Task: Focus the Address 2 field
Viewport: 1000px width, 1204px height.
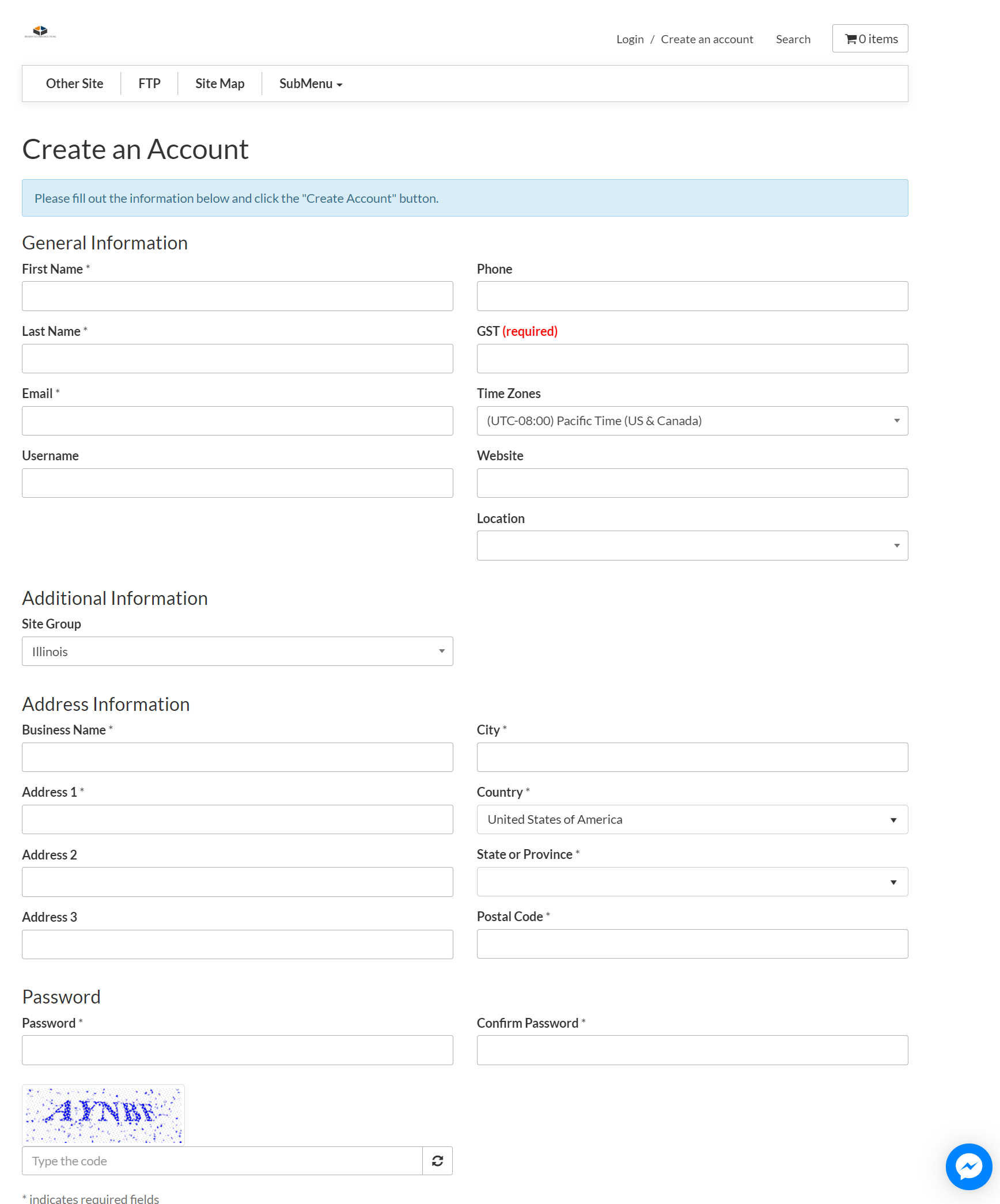Action: tap(237, 882)
